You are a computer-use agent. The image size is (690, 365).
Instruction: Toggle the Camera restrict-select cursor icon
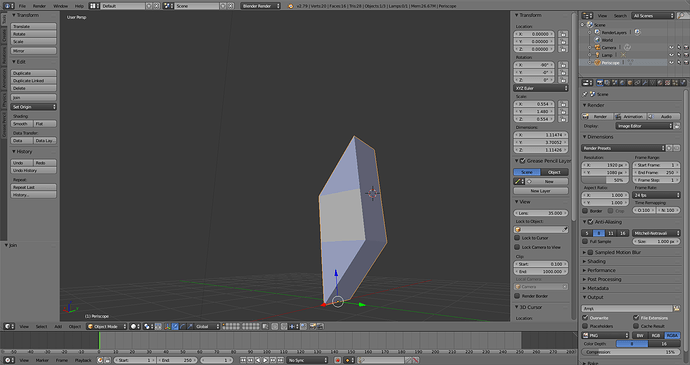coord(679,48)
